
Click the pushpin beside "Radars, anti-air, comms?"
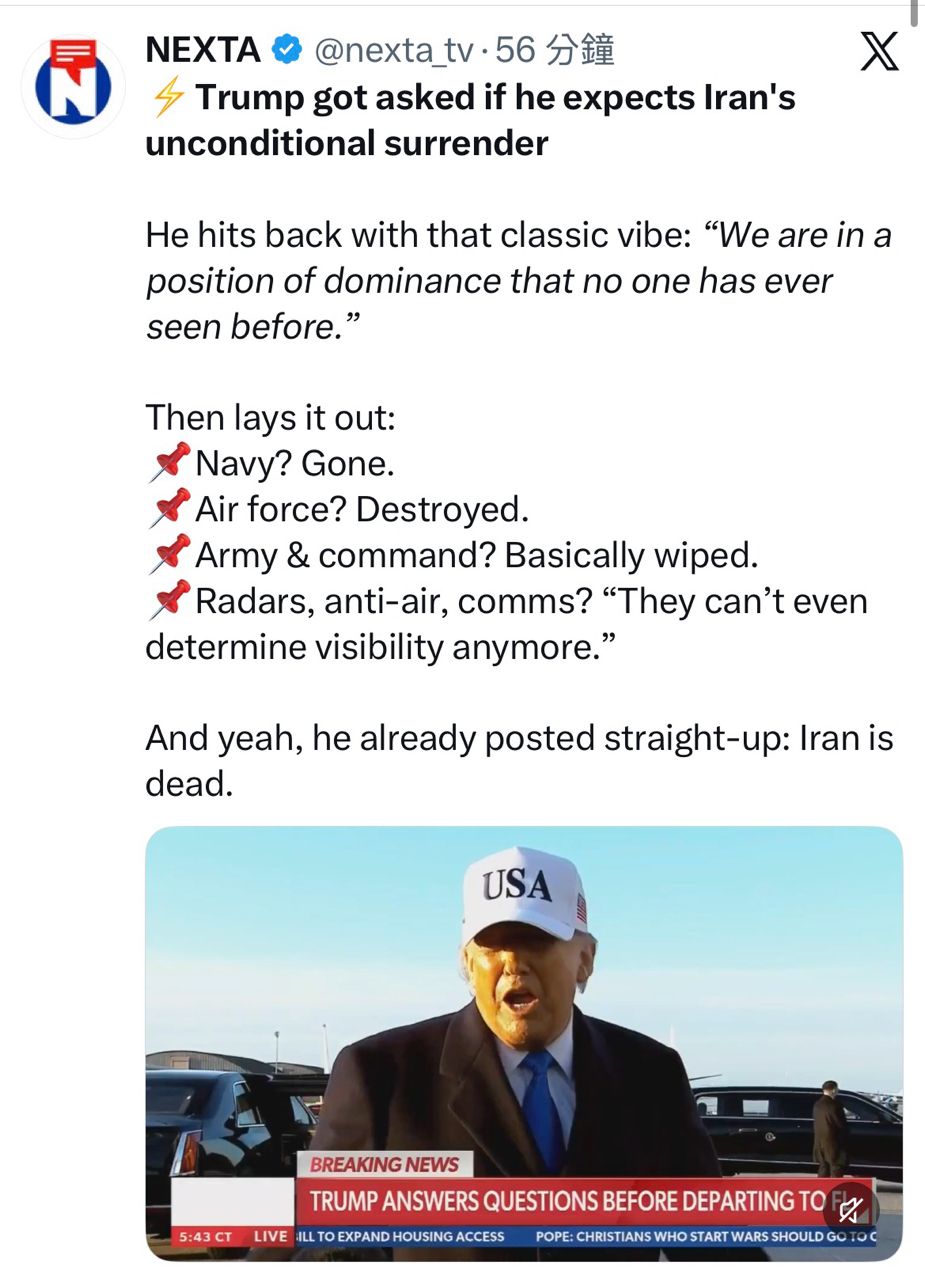pyautogui.click(x=169, y=601)
